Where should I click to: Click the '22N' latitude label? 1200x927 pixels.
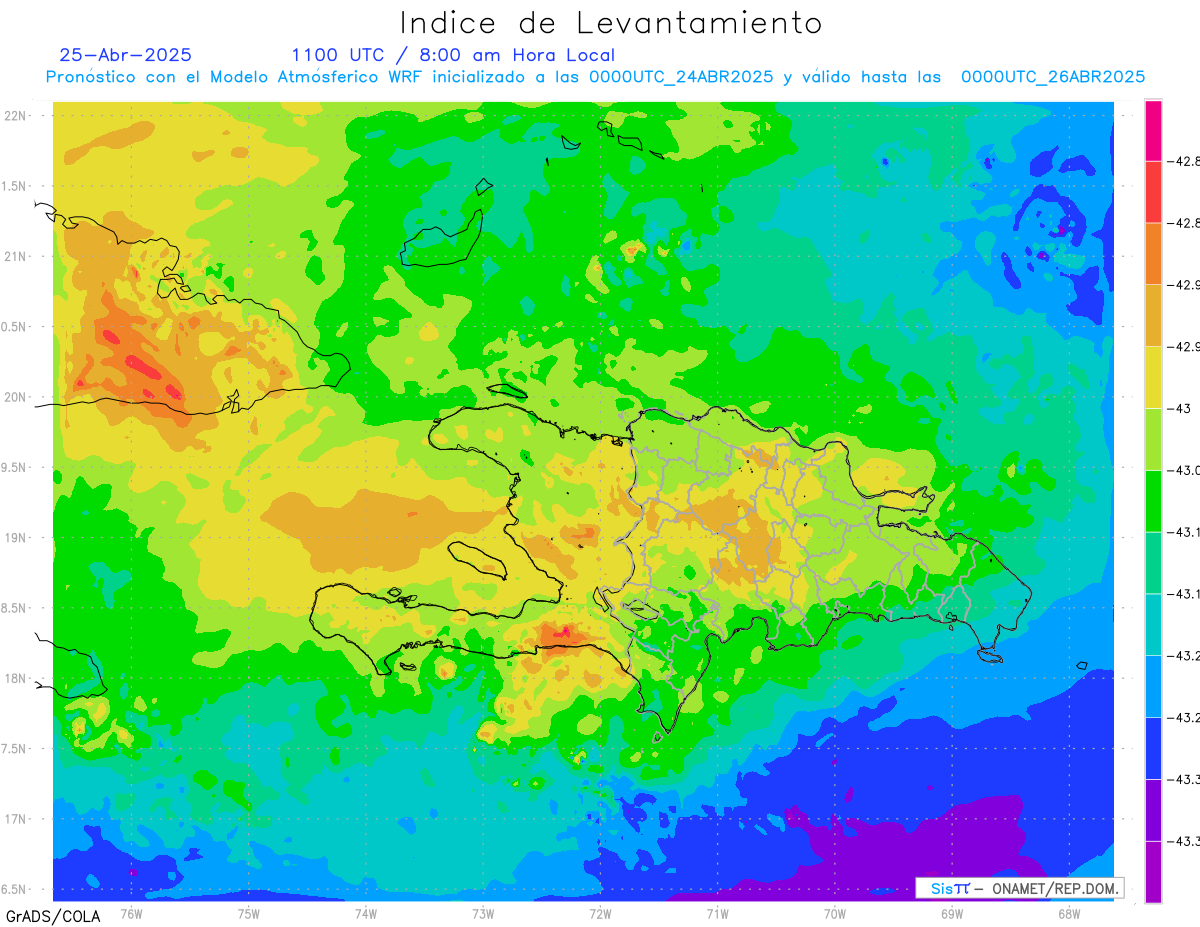pyautogui.click(x=17, y=116)
